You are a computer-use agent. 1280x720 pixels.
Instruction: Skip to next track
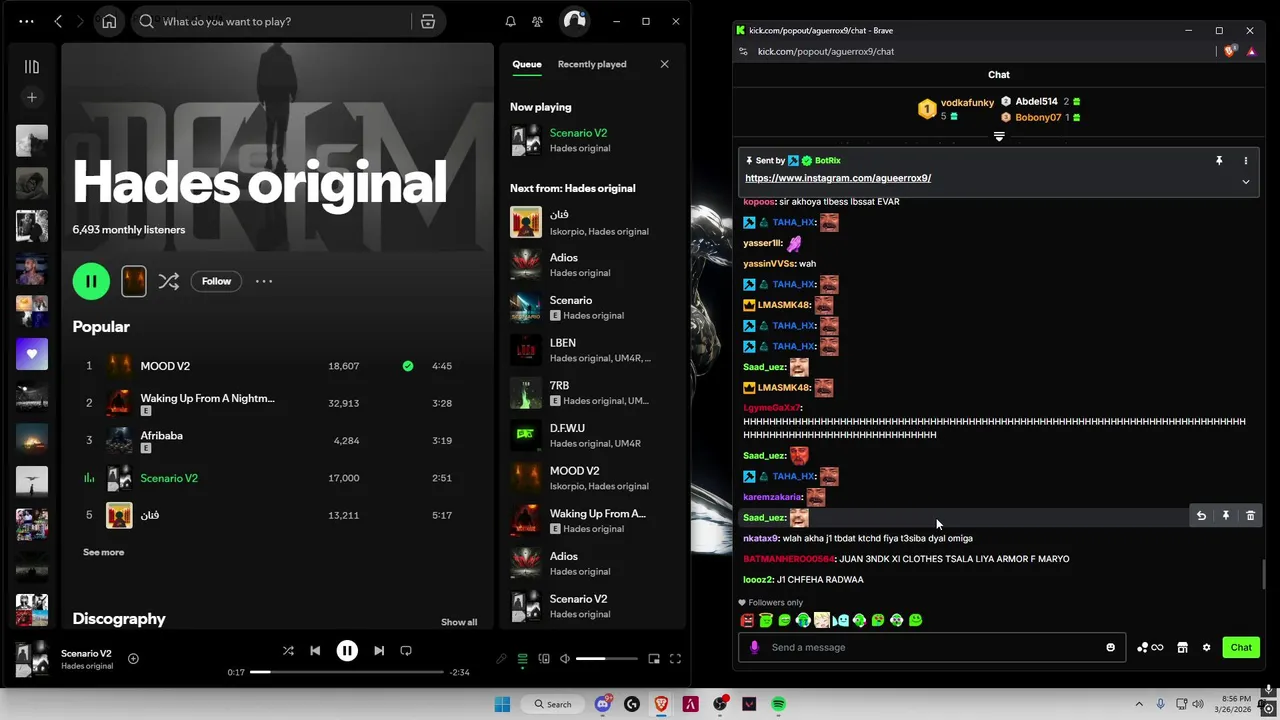tap(379, 651)
